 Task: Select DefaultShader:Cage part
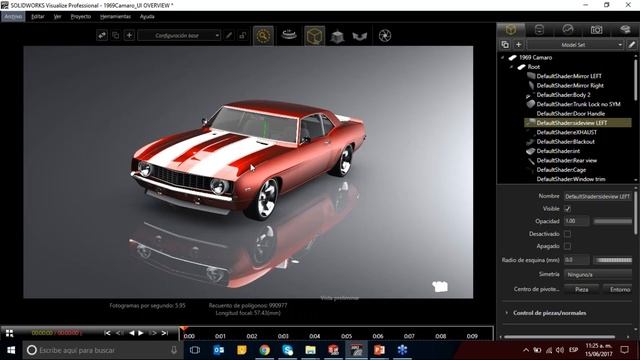click(561, 170)
